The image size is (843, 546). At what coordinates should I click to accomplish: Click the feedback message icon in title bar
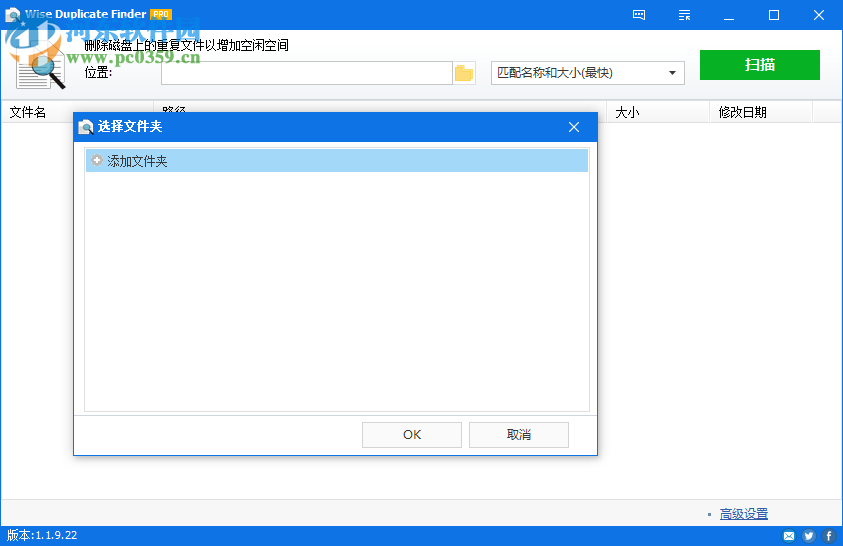(639, 15)
